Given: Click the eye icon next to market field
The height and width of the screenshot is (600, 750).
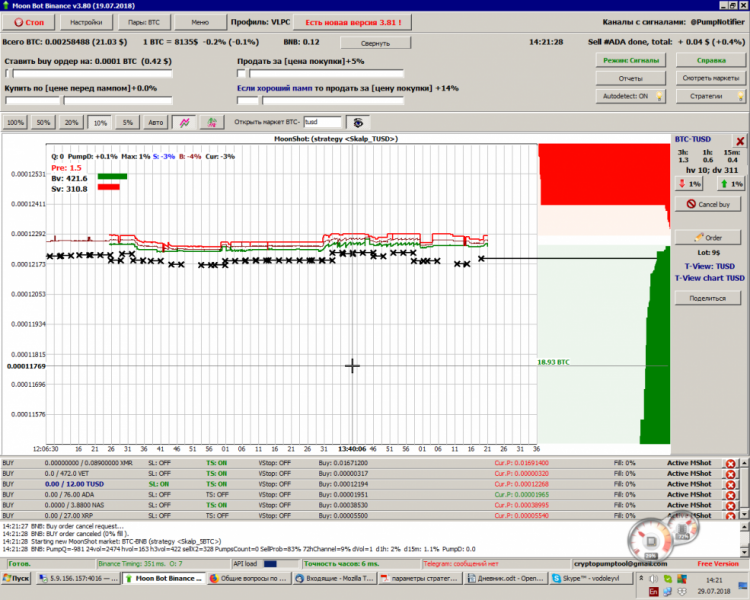Looking at the screenshot, I should 358,122.
